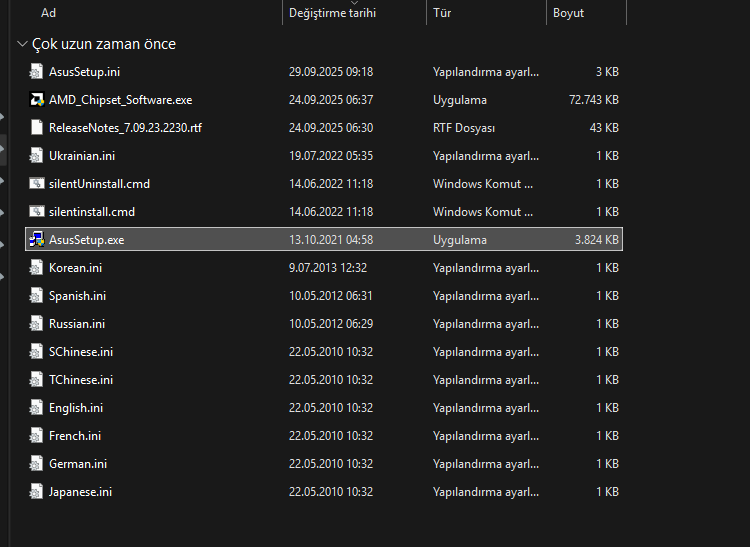Select the file name silentUninstall.cmd
This screenshot has height=547, width=750.
(99, 184)
